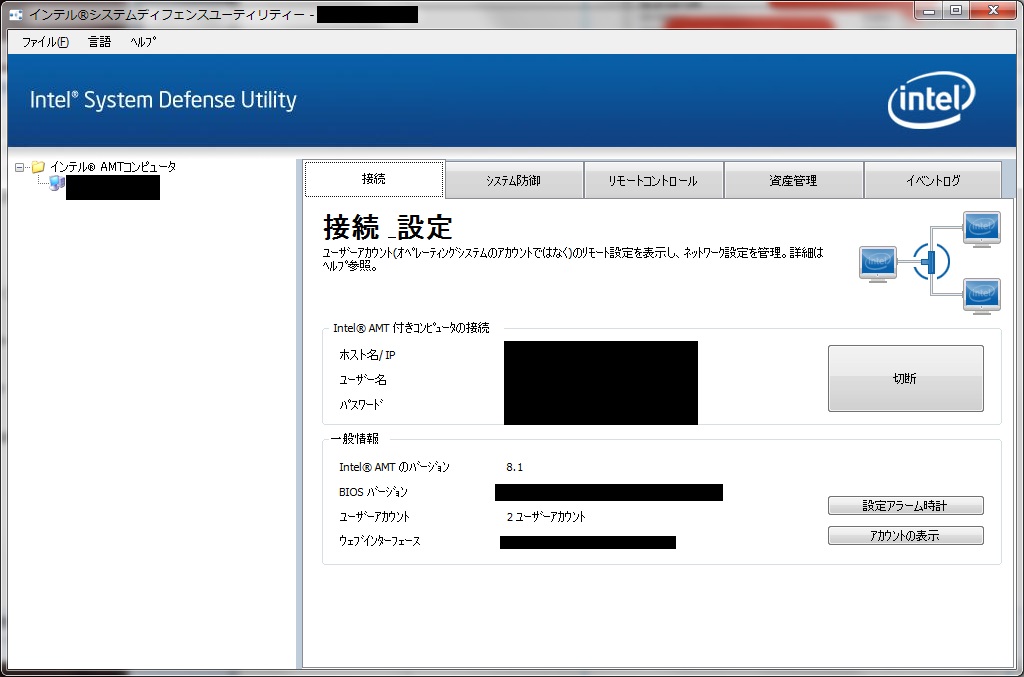Select the インテル® AMTコンピュータ folder icon
This screenshot has height=677, width=1024.
(x=38, y=167)
